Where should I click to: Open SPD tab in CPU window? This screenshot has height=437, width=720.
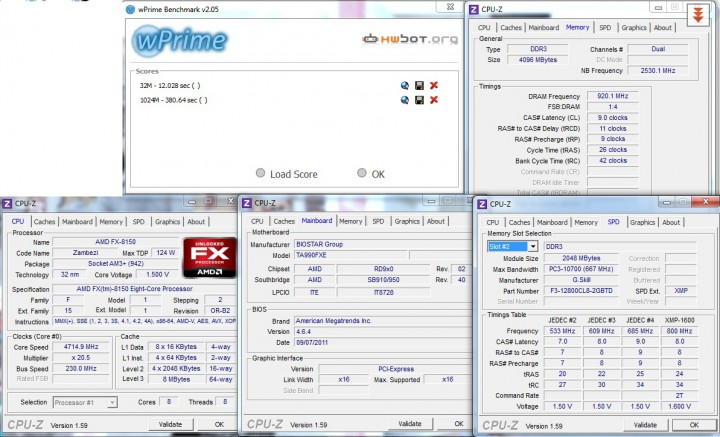(x=139, y=222)
